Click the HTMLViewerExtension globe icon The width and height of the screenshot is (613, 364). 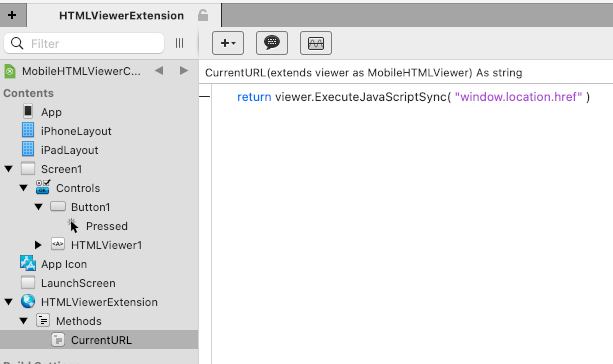click(28, 301)
